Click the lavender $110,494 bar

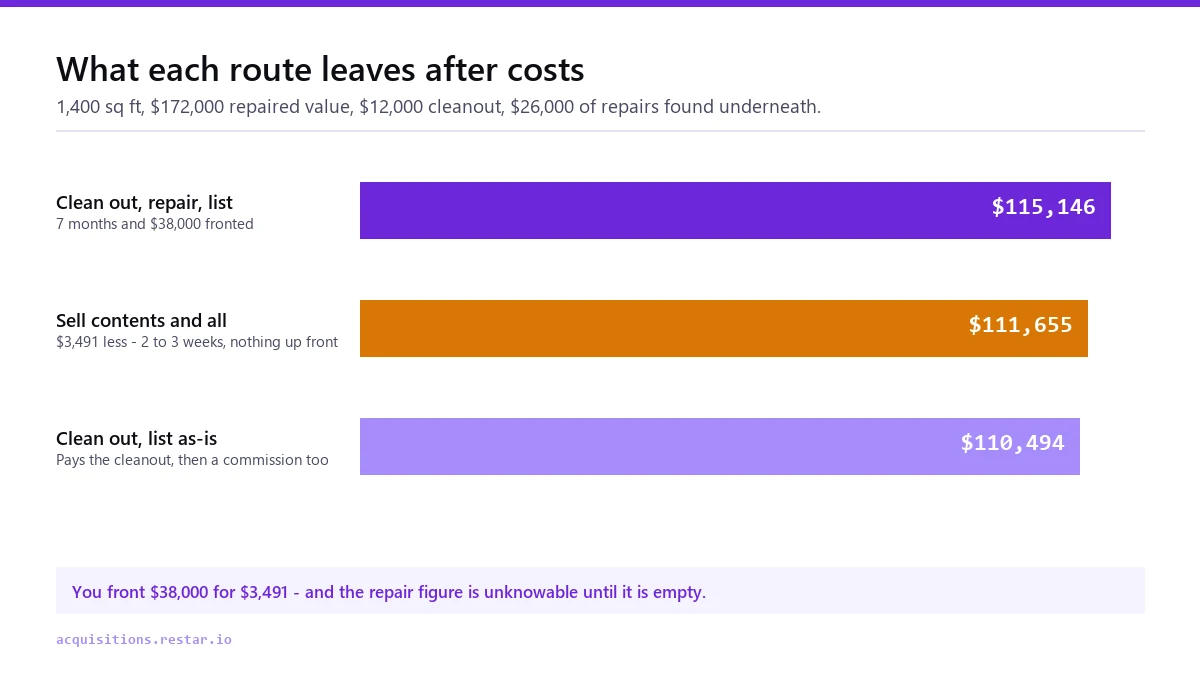[720, 446]
